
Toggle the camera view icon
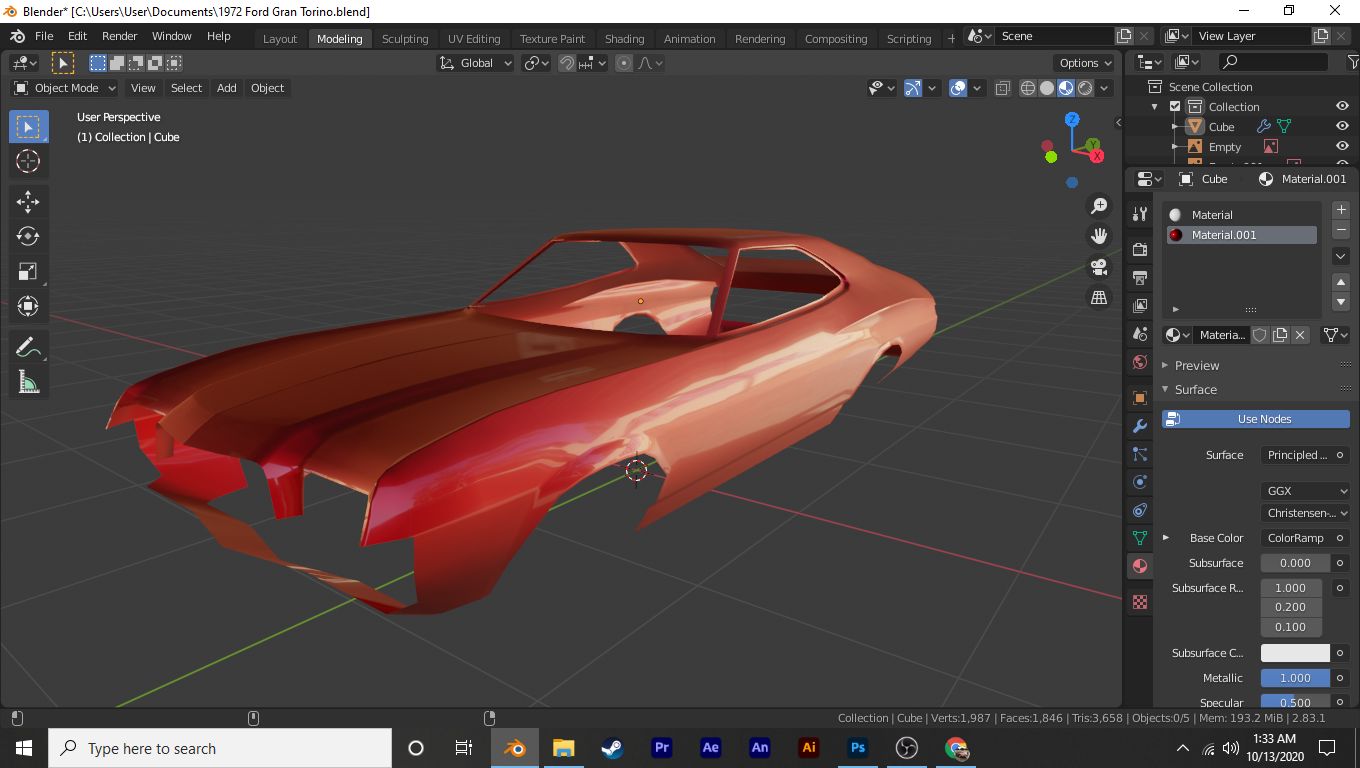click(x=1099, y=267)
